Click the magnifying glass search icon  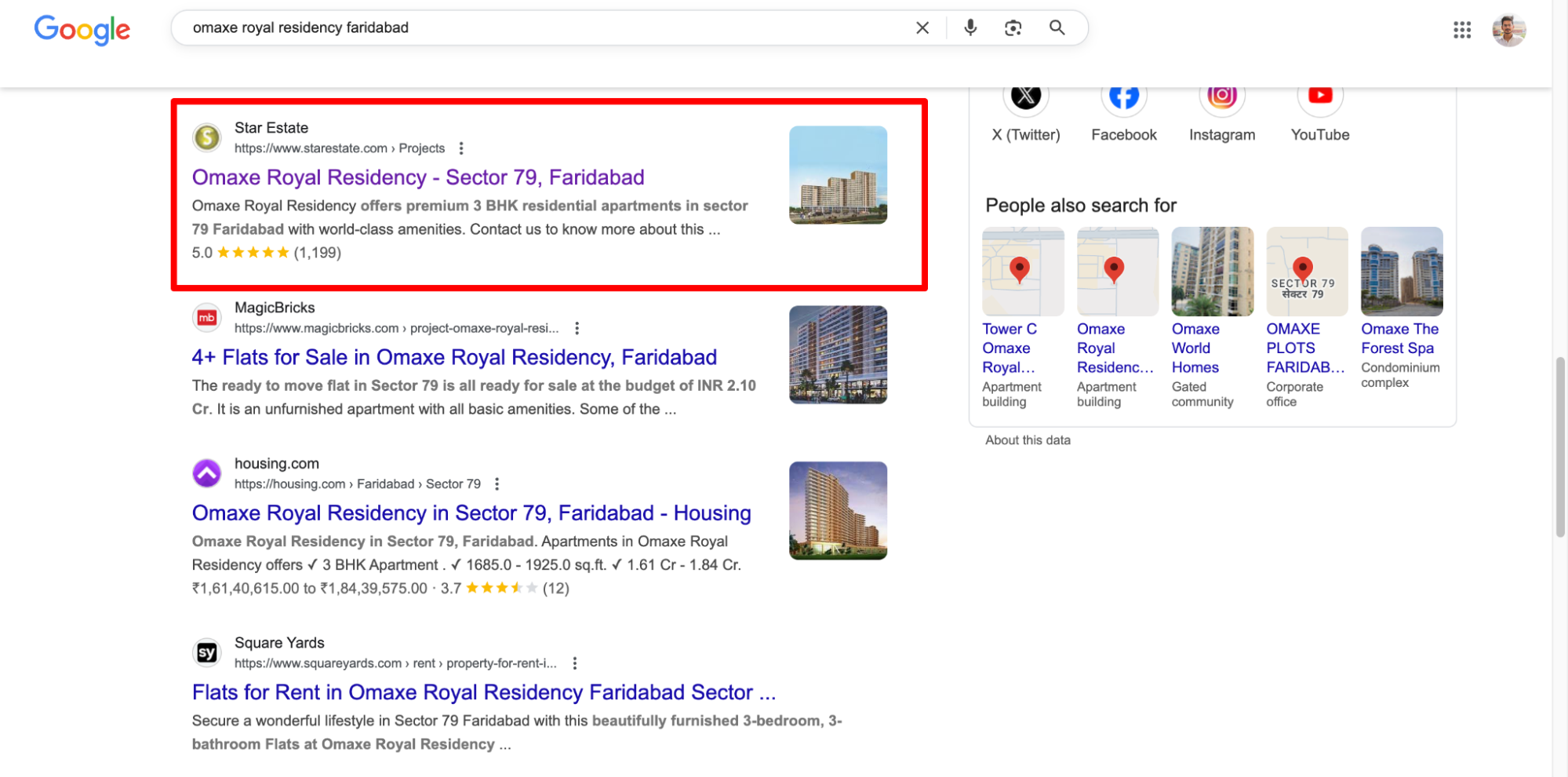coord(1057,28)
